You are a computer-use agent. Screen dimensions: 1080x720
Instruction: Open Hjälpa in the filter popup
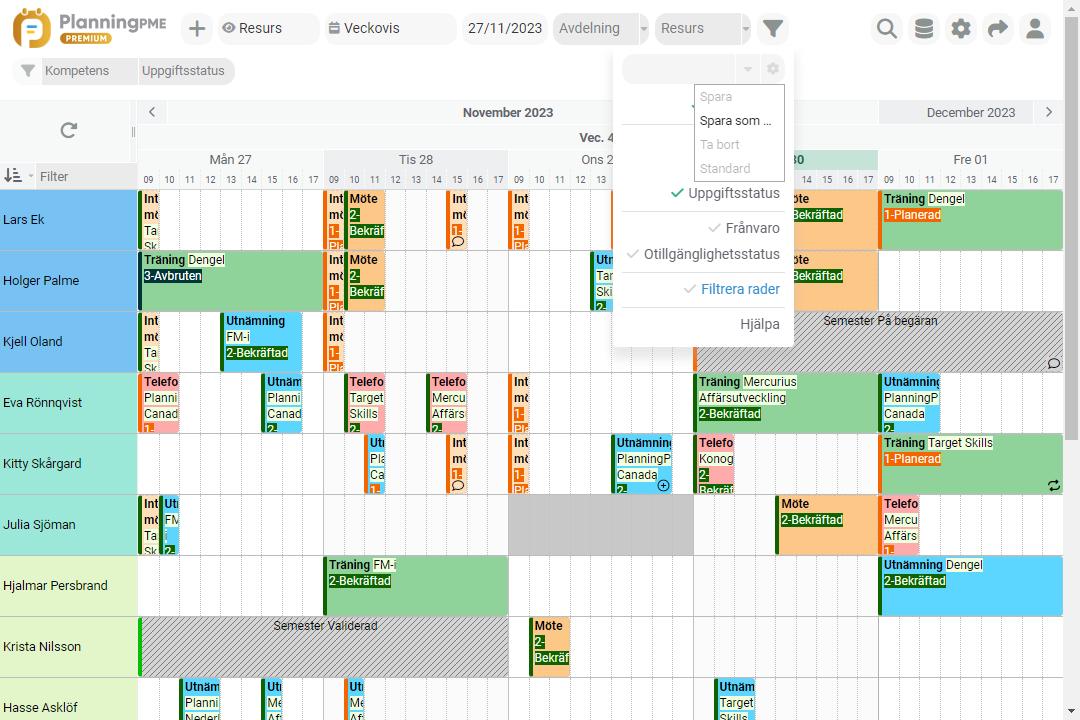coord(760,325)
